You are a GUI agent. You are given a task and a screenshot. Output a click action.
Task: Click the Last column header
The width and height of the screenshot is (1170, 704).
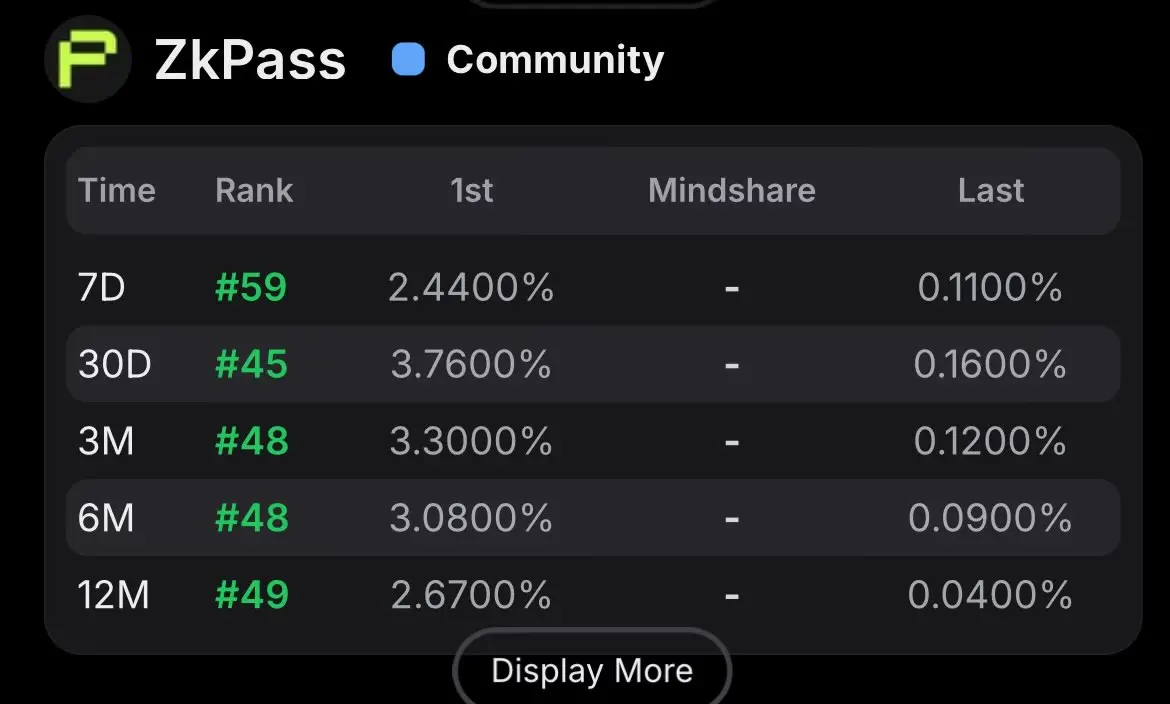[x=991, y=190]
